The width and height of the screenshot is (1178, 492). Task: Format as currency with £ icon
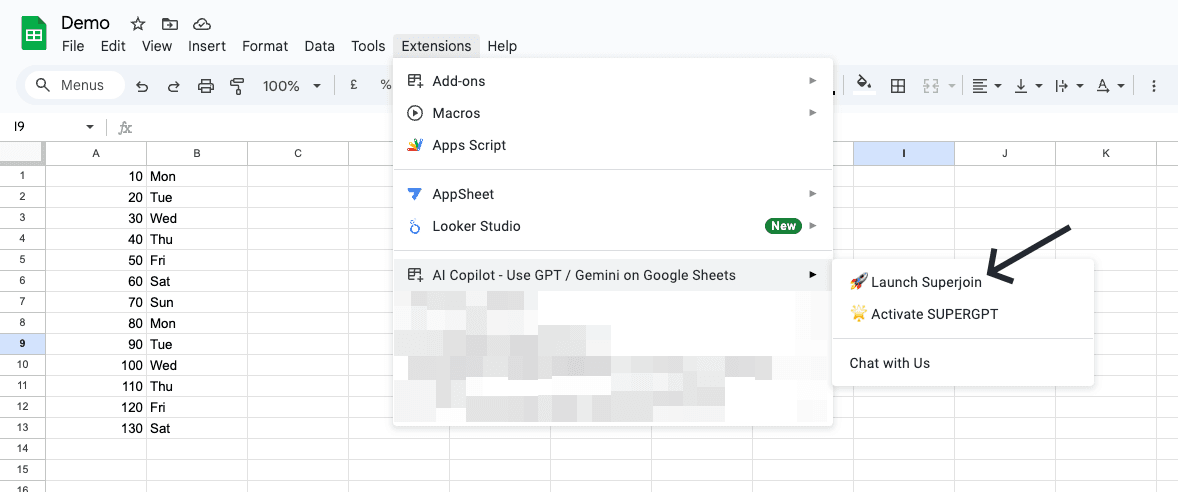pyautogui.click(x=353, y=85)
